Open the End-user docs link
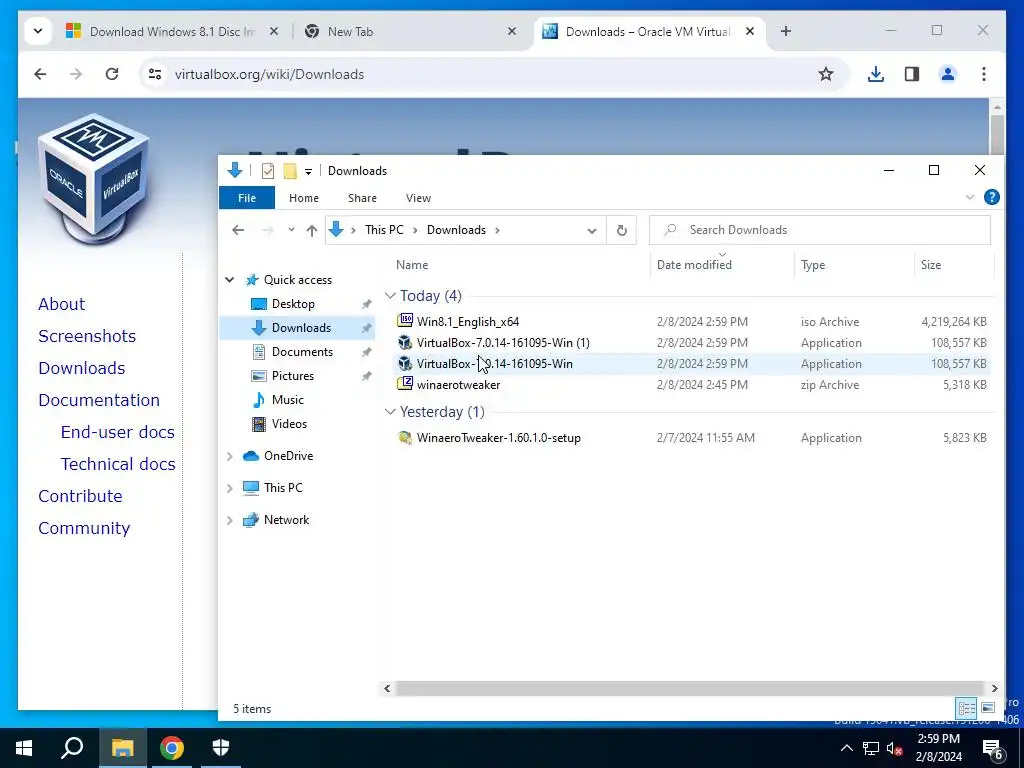The height and width of the screenshot is (768, 1024). click(x=118, y=432)
